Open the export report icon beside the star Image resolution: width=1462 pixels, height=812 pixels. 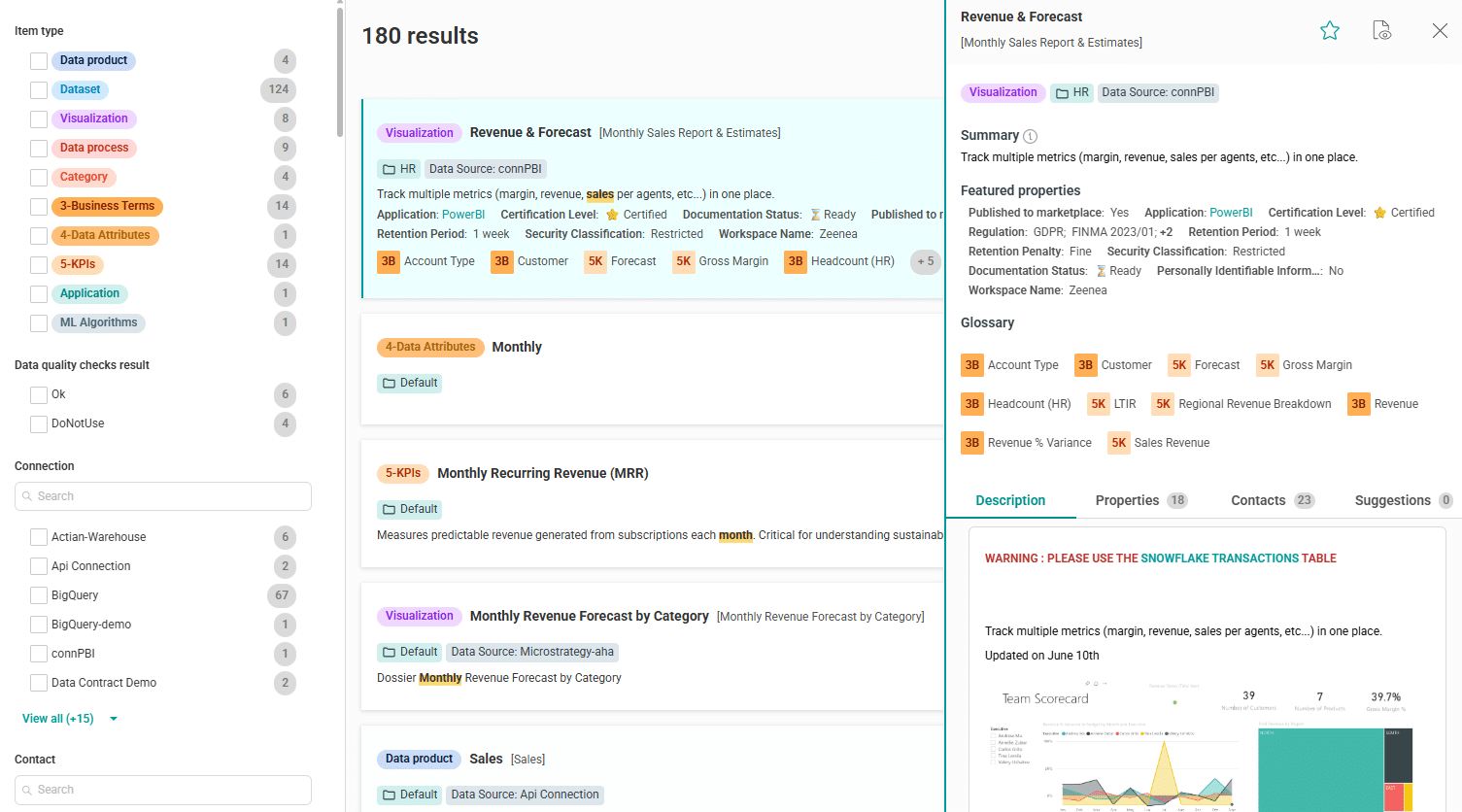1381,30
